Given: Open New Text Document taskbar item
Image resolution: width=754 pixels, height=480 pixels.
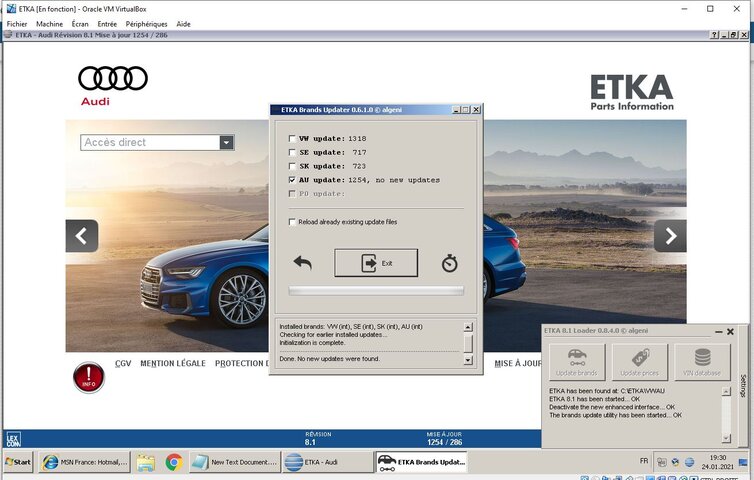Looking at the screenshot, I should point(235,462).
